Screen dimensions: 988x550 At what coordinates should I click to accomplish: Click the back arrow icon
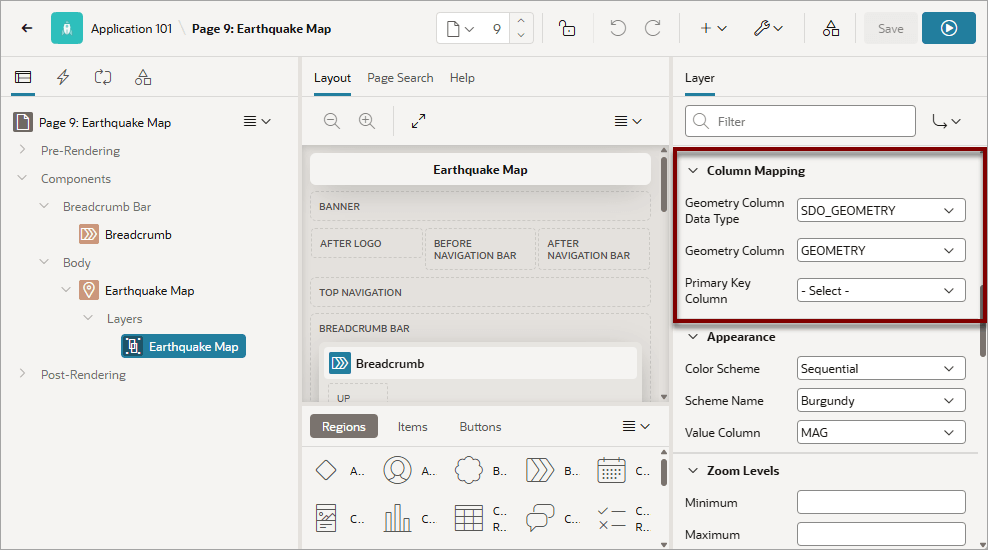tap(26, 28)
